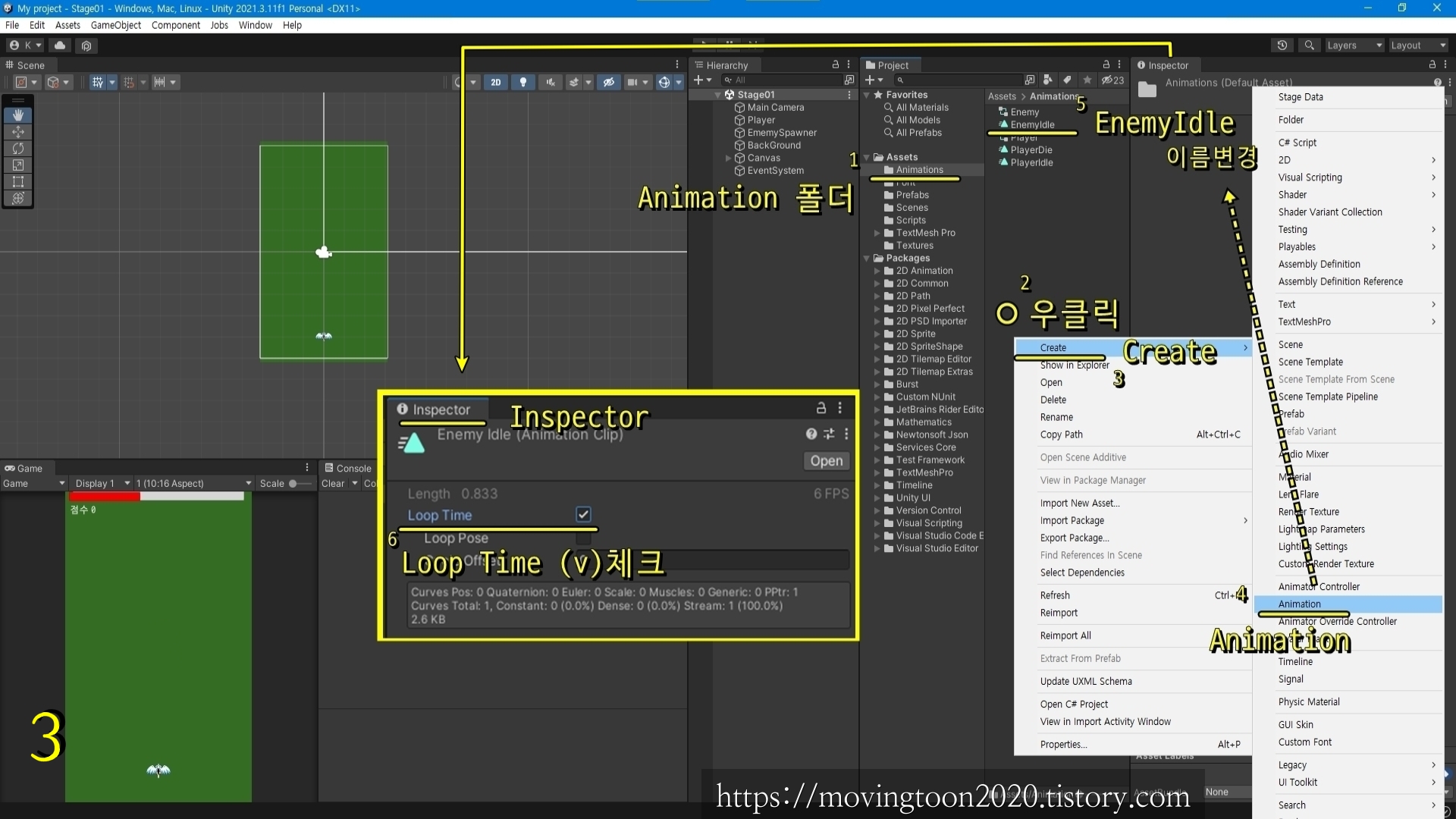Viewport: 1456px width, 819px height.
Task: Open the Unity package manager hexagon icon
Action: coord(86,45)
